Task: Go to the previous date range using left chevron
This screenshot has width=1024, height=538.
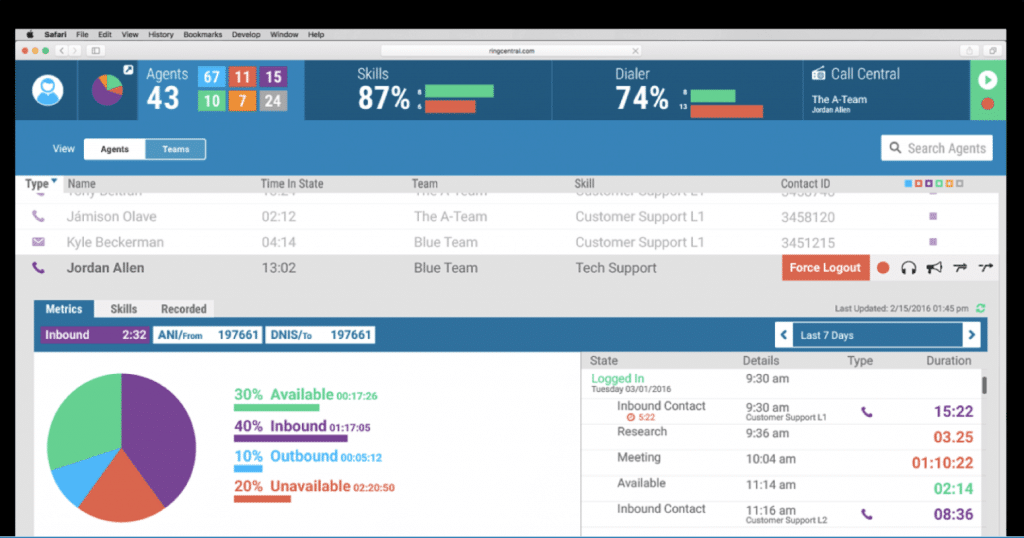Action: (785, 336)
